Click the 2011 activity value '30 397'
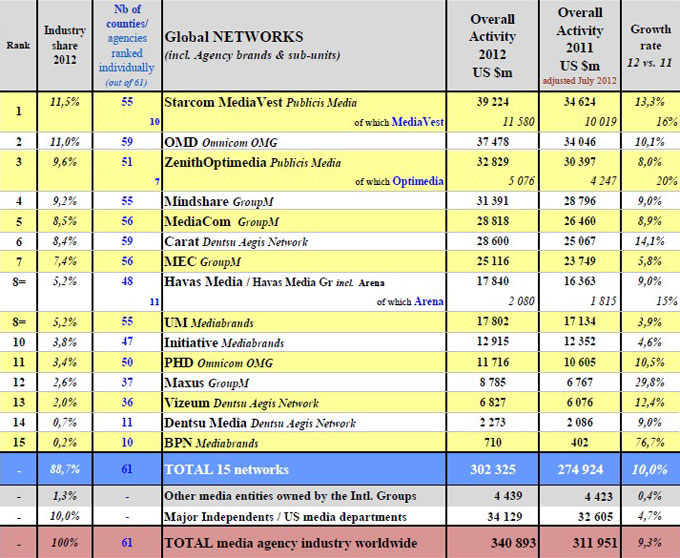The image size is (680, 558). pyautogui.click(x=580, y=162)
